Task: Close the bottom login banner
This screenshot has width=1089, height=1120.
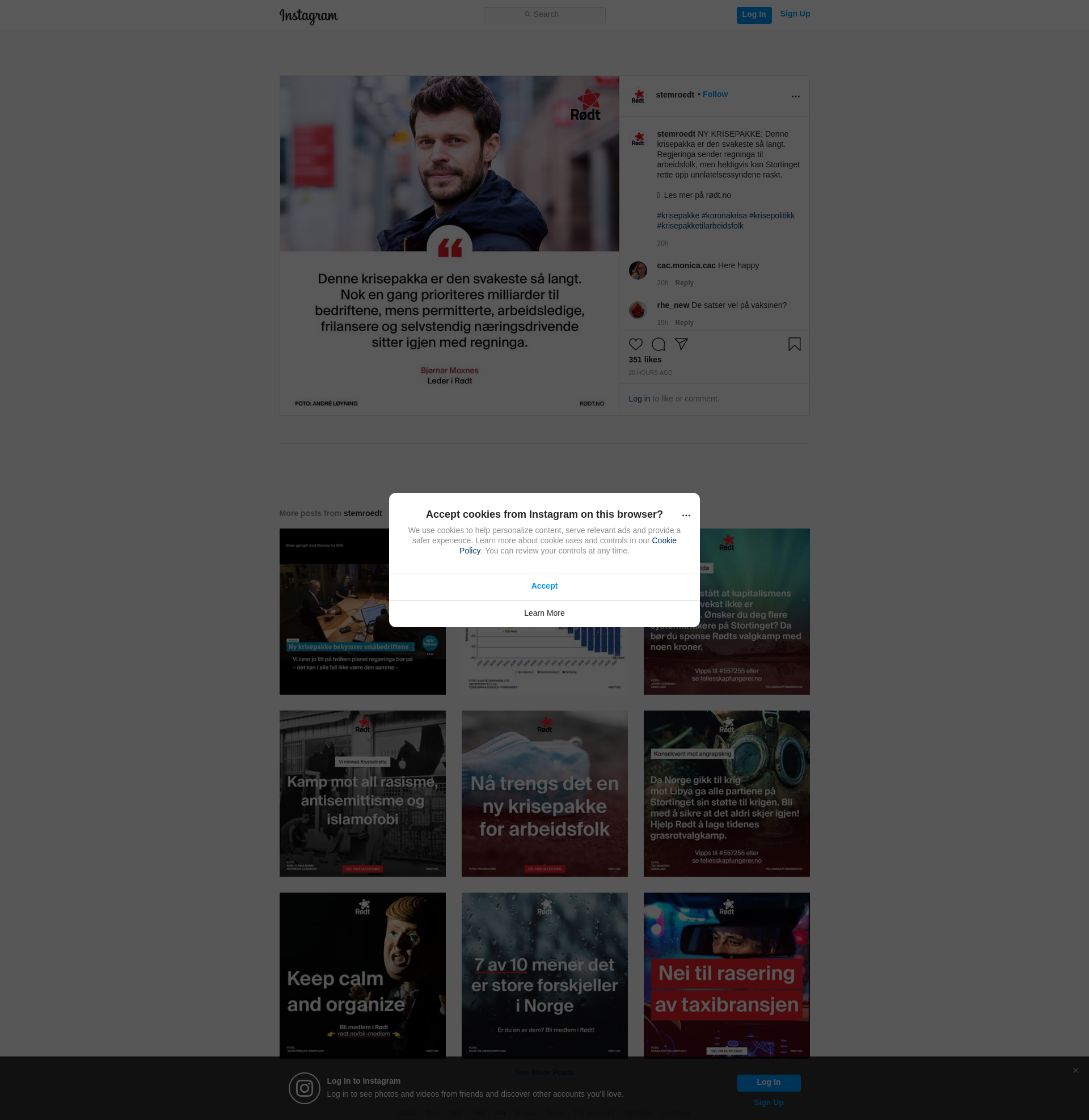Action: pos(1075,1070)
